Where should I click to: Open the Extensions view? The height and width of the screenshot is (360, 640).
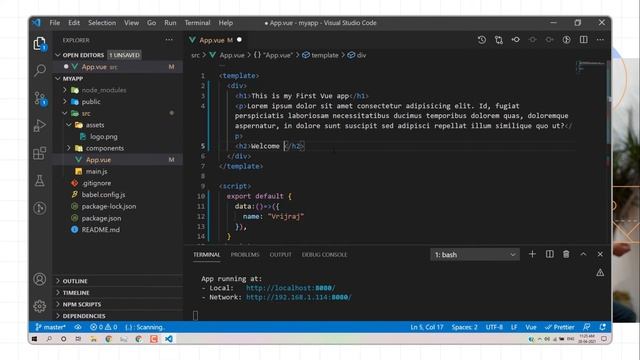[40, 153]
